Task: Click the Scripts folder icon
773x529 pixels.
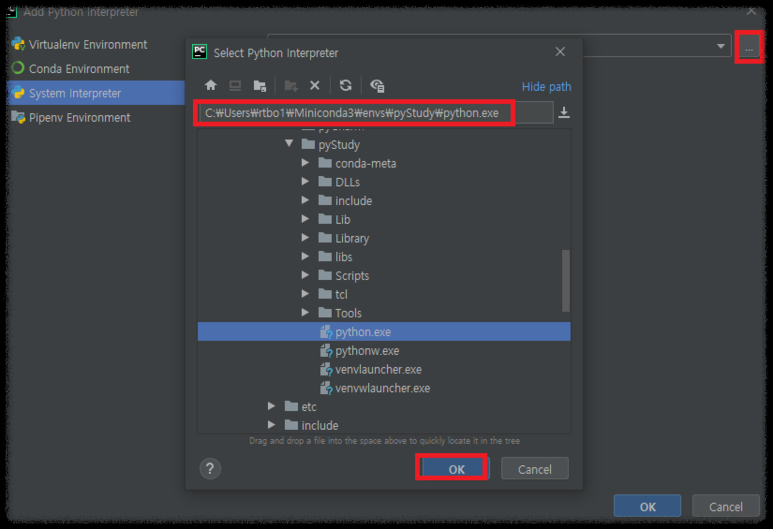Action: pyautogui.click(x=325, y=275)
